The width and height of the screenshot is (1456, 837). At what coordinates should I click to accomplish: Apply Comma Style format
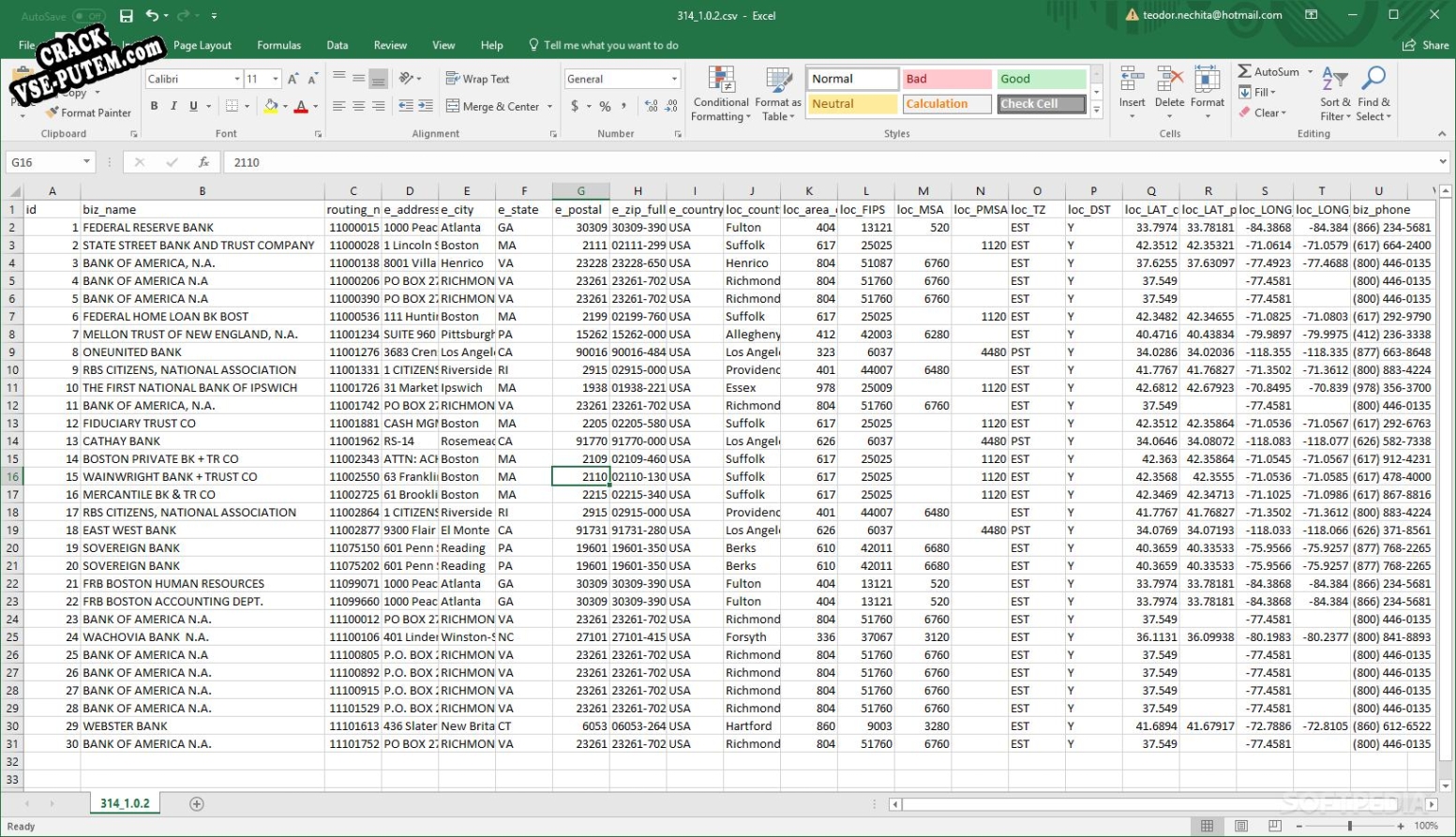(x=623, y=107)
